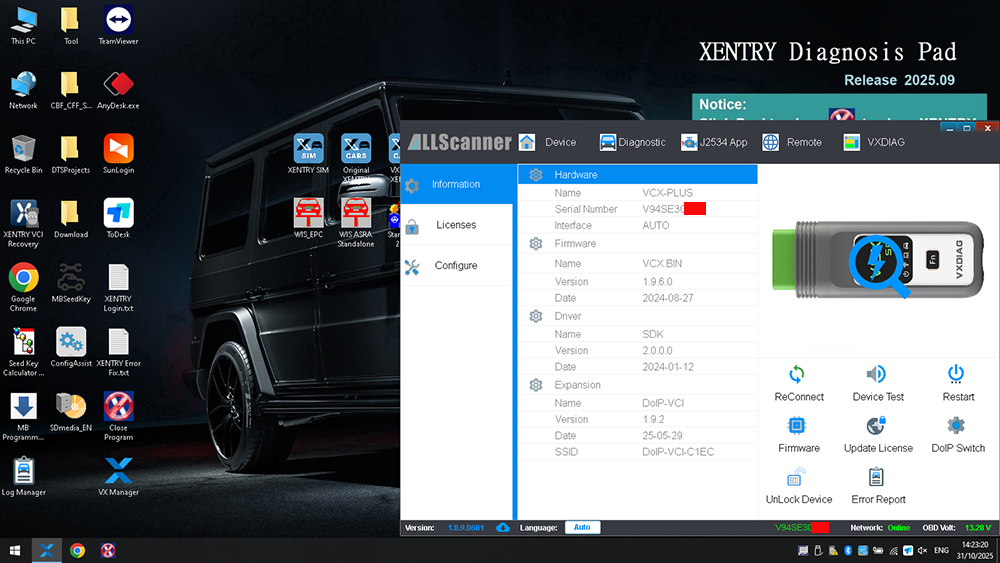Screen dimensions: 1000x563
Task: Open the Error Report
Action: click(x=877, y=478)
